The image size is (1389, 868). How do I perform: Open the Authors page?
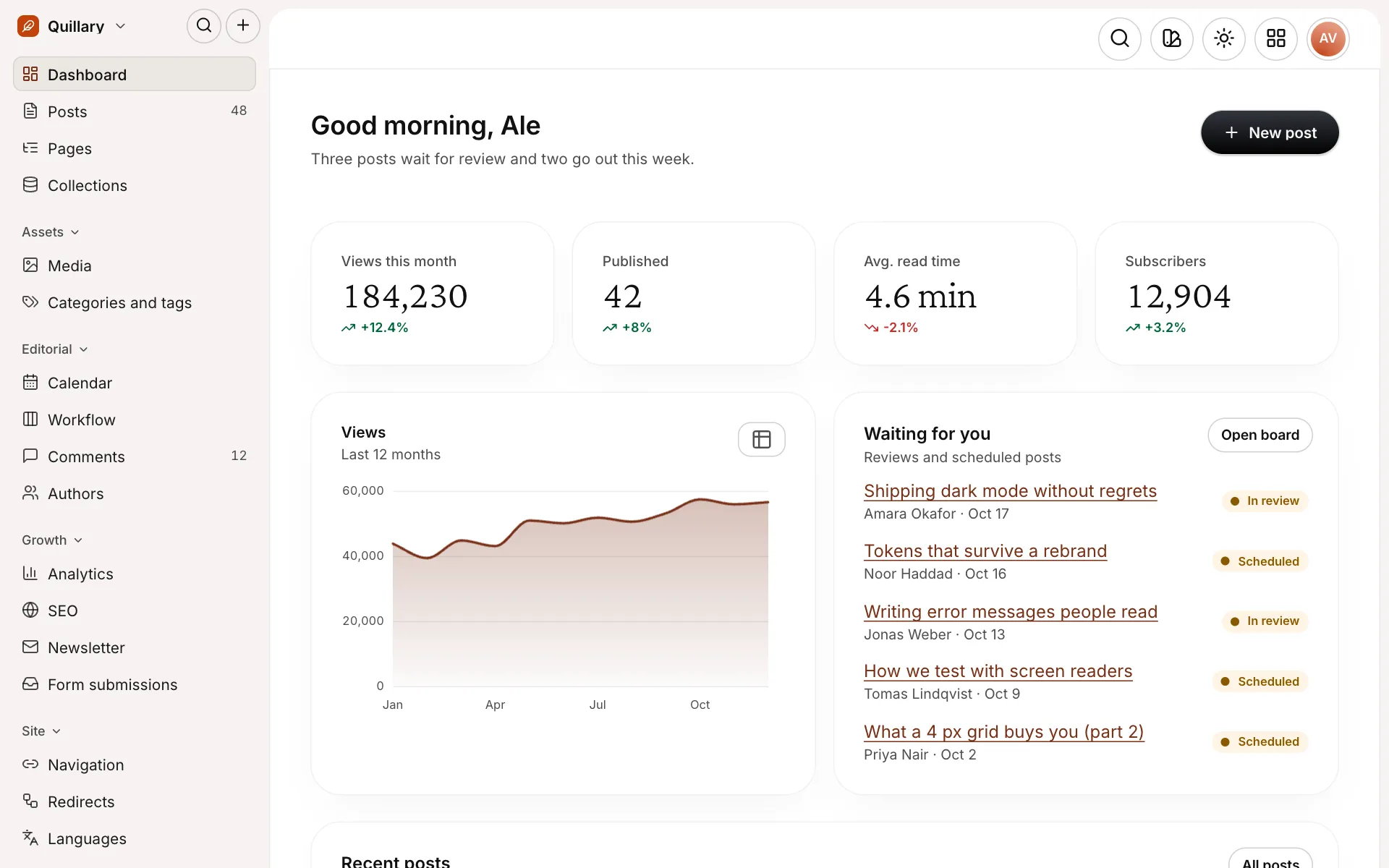[x=135, y=493]
